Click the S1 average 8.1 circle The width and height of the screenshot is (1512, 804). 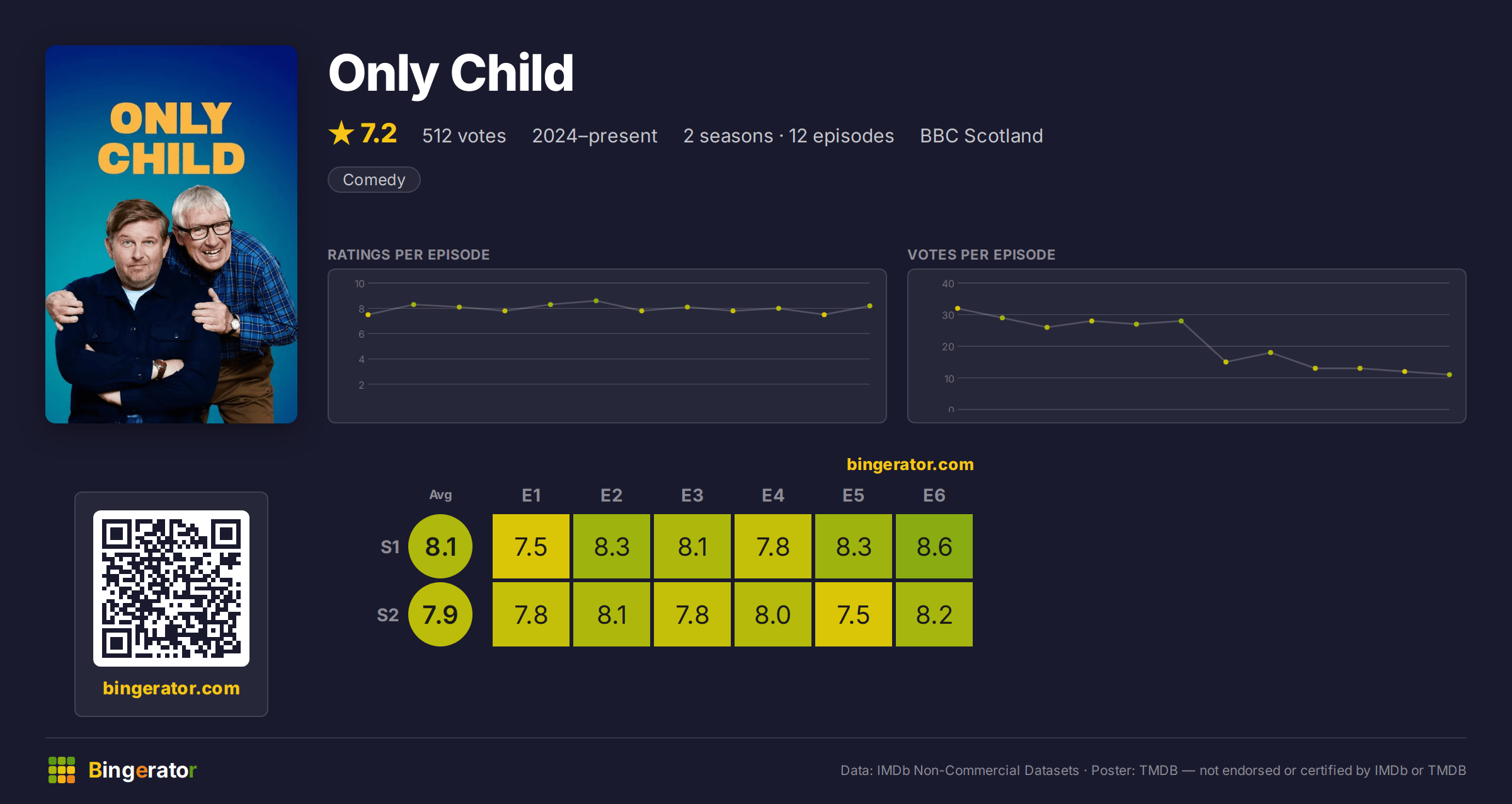coord(440,546)
